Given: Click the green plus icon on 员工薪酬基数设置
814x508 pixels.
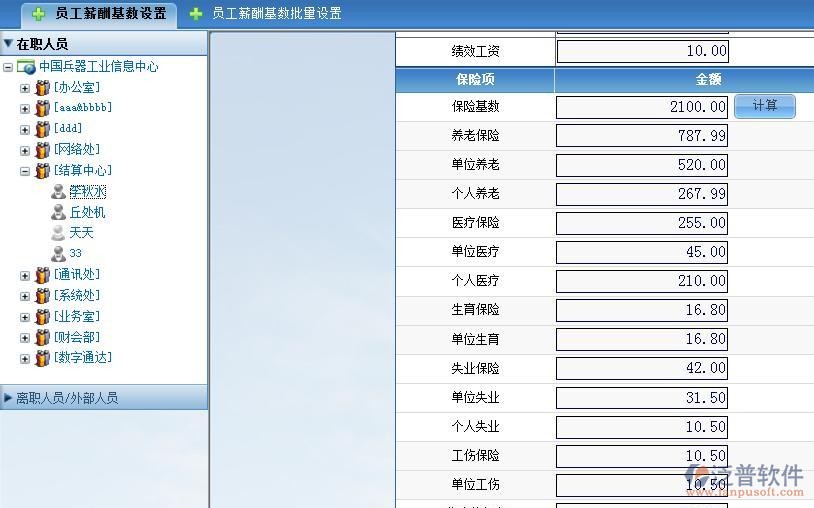Looking at the screenshot, I should 38,14.
